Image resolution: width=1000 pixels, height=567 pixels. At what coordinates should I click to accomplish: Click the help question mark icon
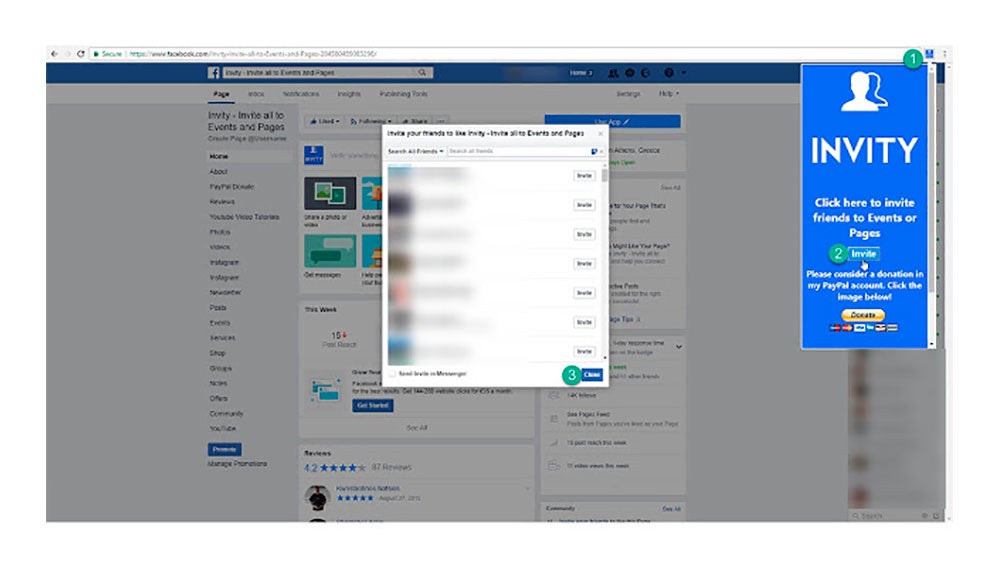click(x=669, y=73)
